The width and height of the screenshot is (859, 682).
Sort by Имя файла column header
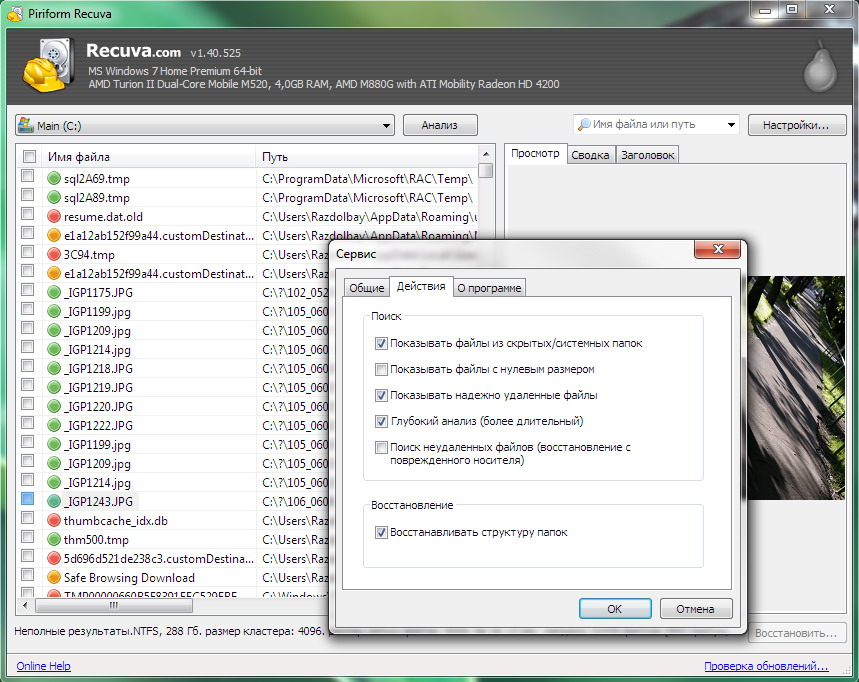coord(149,157)
